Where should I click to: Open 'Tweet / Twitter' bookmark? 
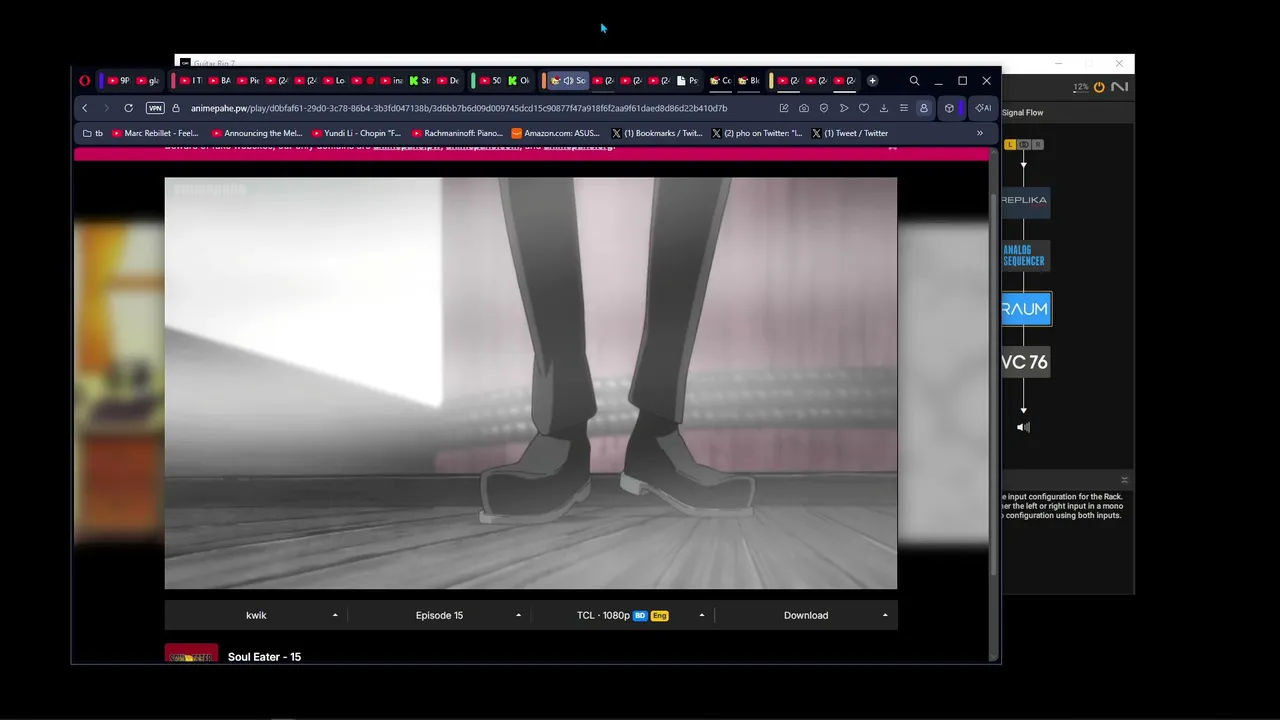coord(850,133)
